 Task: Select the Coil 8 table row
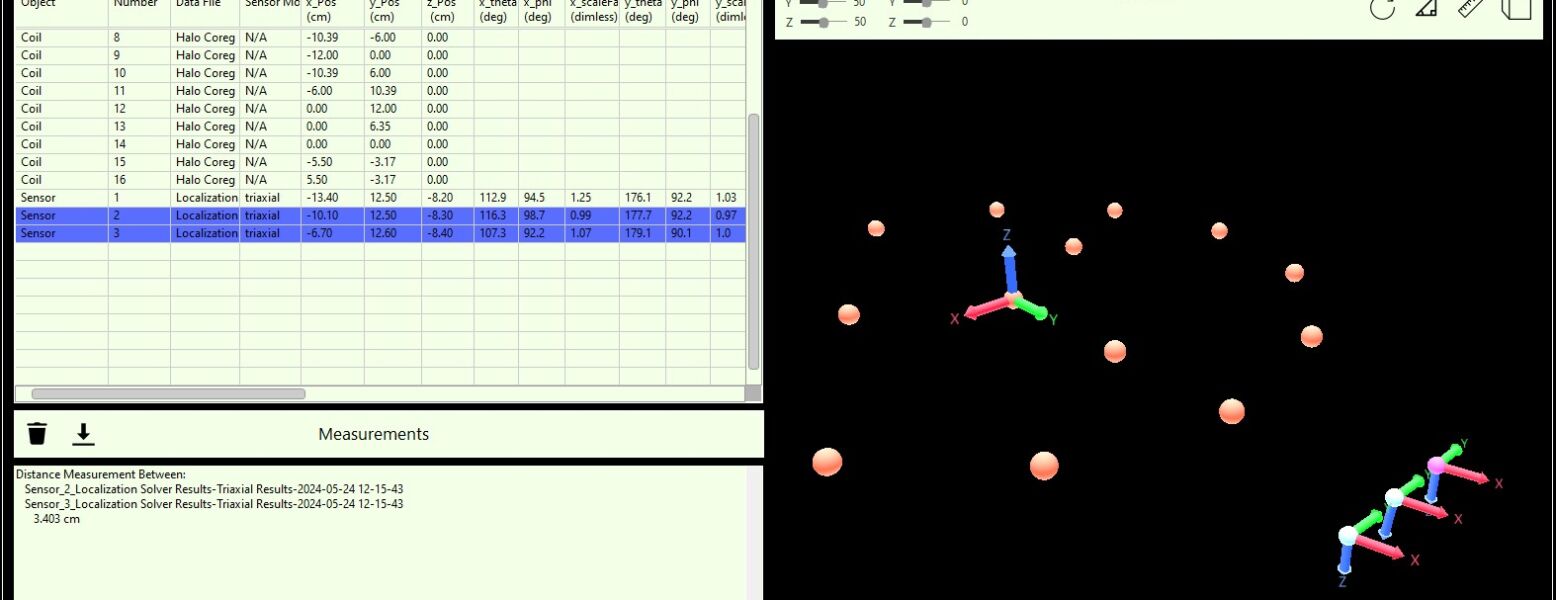coord(380,37)
